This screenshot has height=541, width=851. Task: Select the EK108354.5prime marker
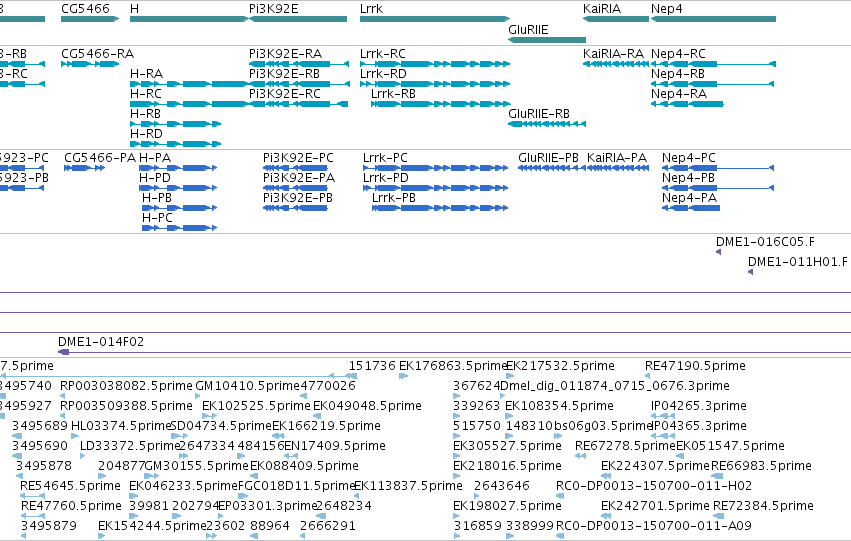(509, 416)
